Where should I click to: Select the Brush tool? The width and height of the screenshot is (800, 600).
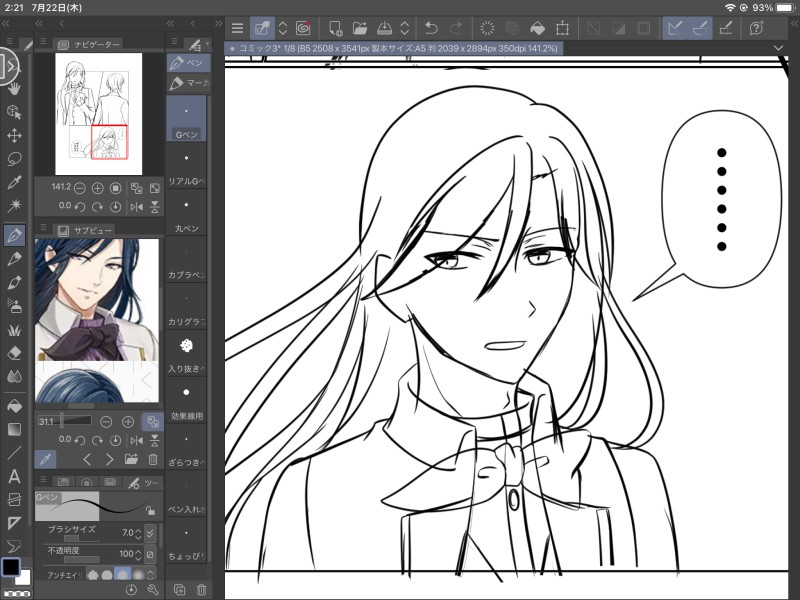point(14,282)
